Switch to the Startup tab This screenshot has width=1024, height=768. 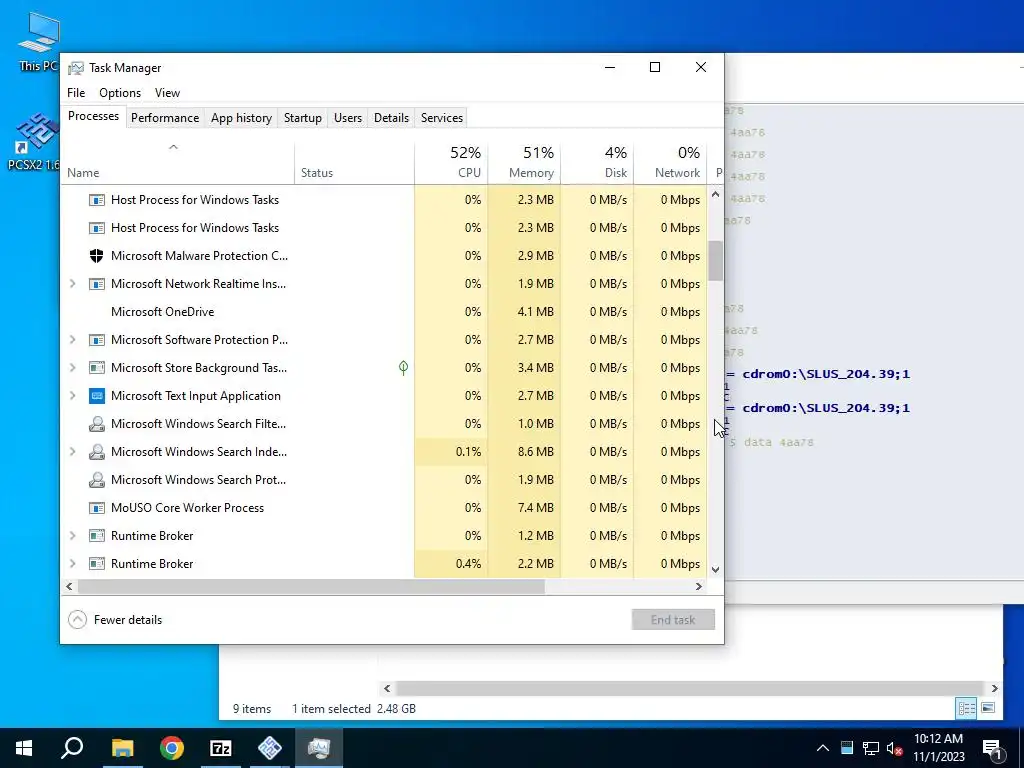pos(302,118)
